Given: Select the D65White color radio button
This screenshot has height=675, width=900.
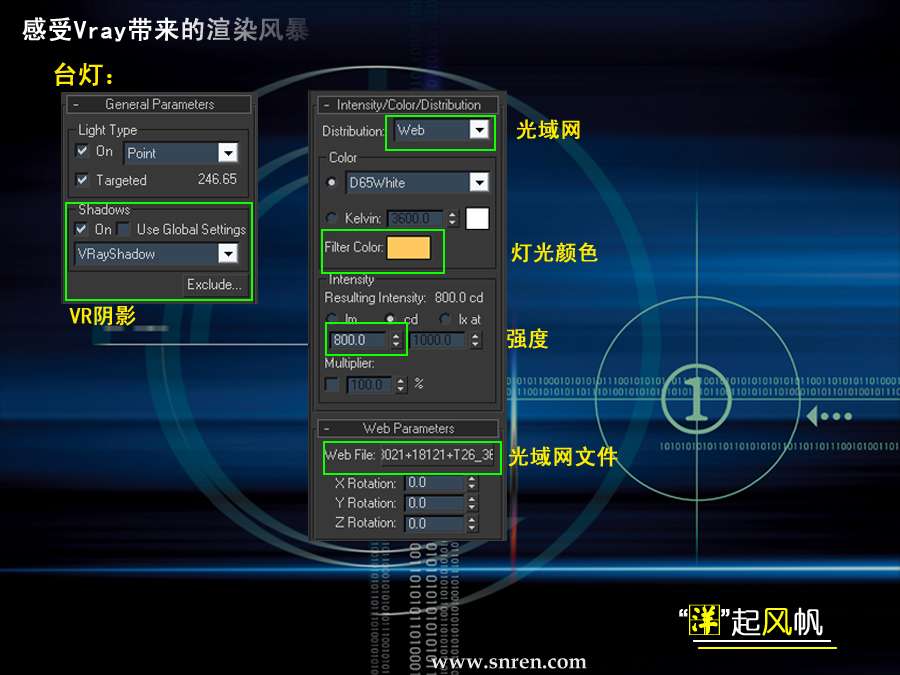Looking at the screenshot, I should 331,183.
